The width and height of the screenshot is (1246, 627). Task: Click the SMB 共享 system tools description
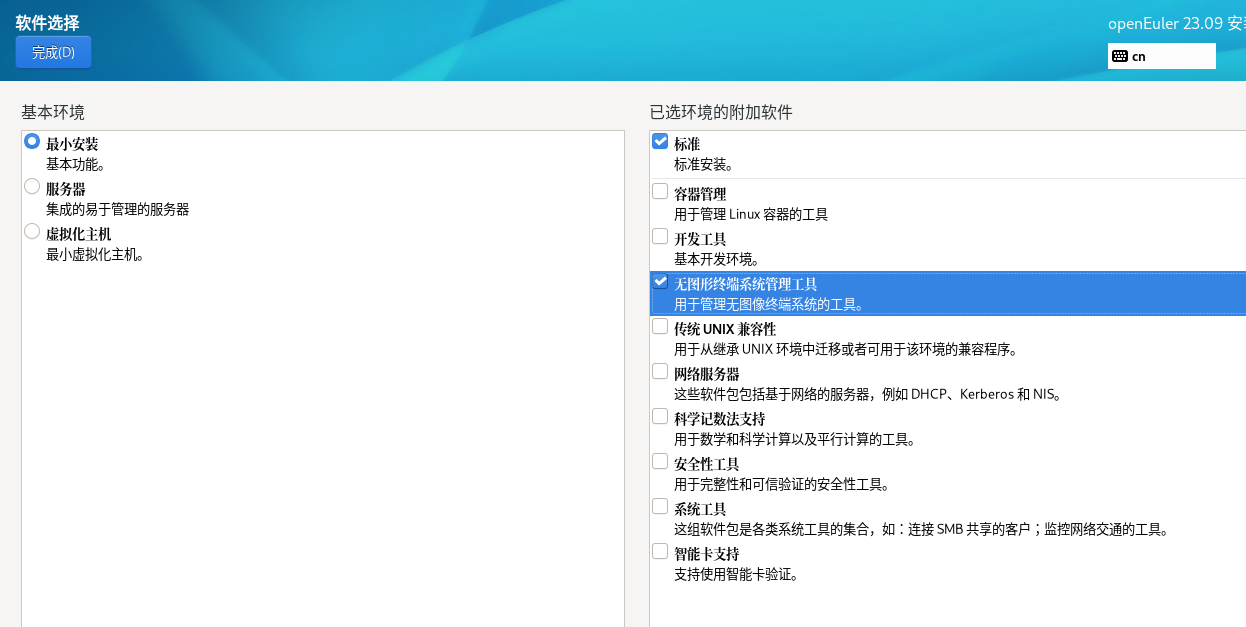coord(922,529)
